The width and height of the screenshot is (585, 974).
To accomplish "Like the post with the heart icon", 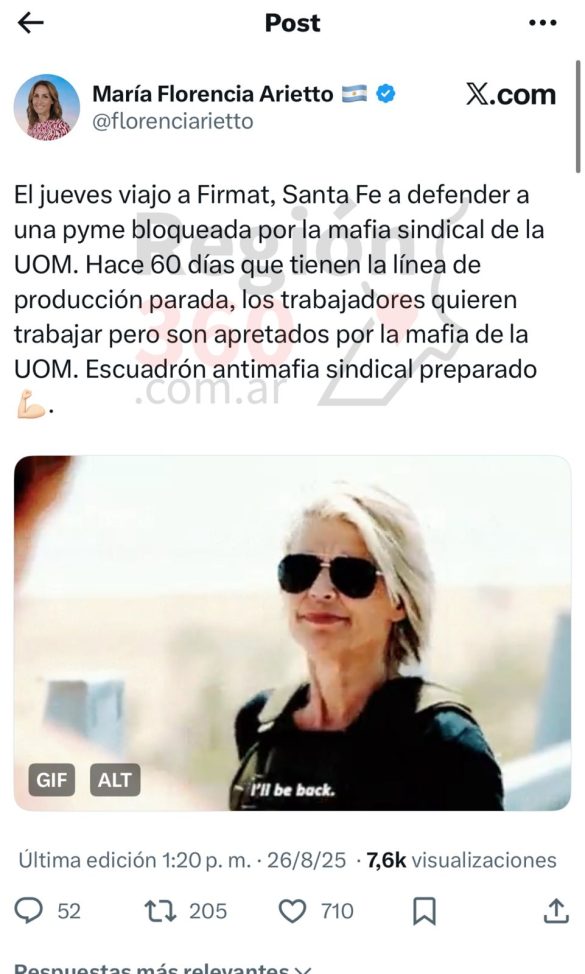I will (x=292, y=911).
